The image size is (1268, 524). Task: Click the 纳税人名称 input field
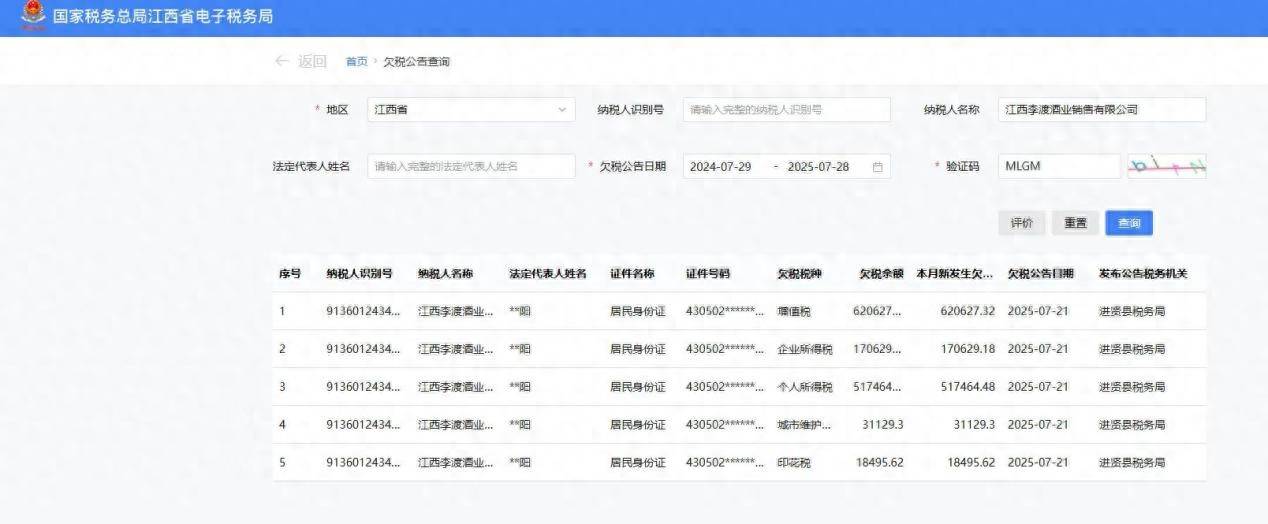[x=1102, y=110]
